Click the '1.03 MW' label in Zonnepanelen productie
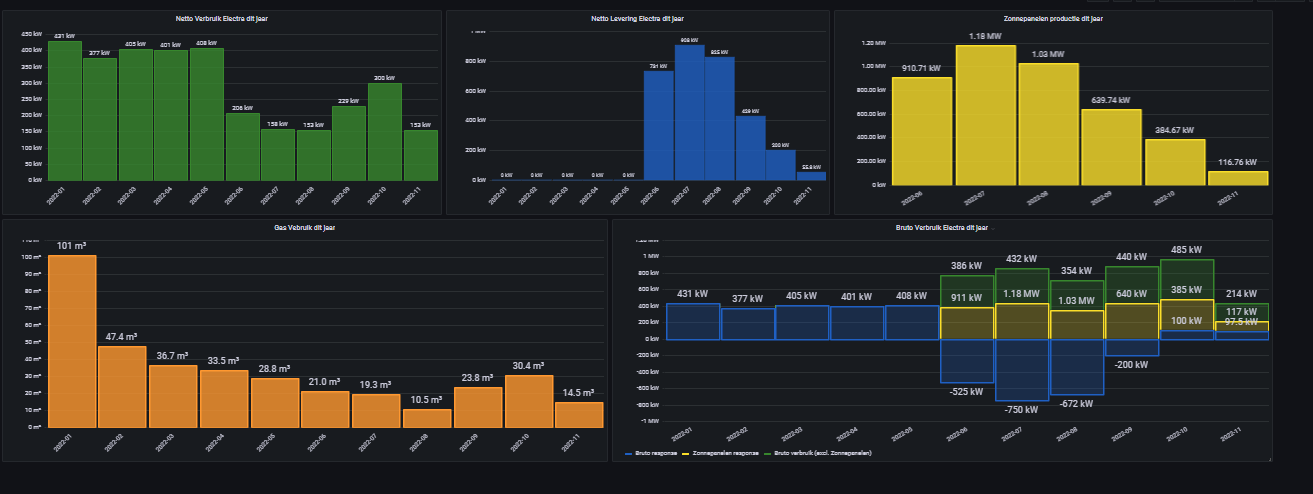The width and height of the screenshot is (1313, 494). click(x=1048, y=54)
